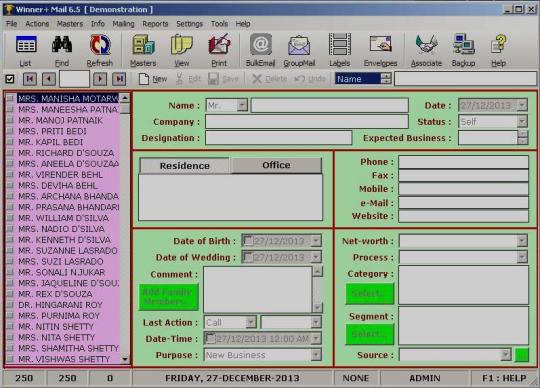Switch to the Office address tab
The height and width of the screenshot is (388, 540).
[x=276, y=165]
